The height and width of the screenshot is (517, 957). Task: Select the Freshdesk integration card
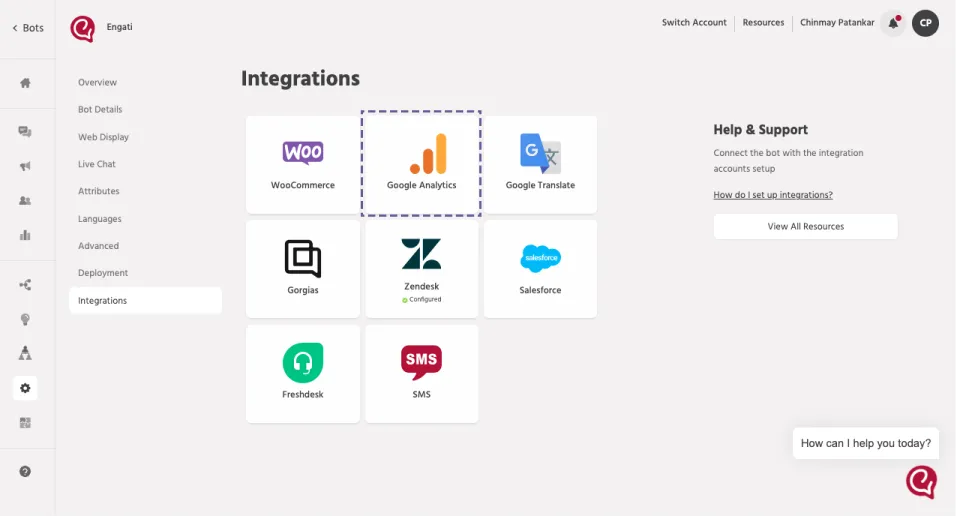click(x=303, y=374)
